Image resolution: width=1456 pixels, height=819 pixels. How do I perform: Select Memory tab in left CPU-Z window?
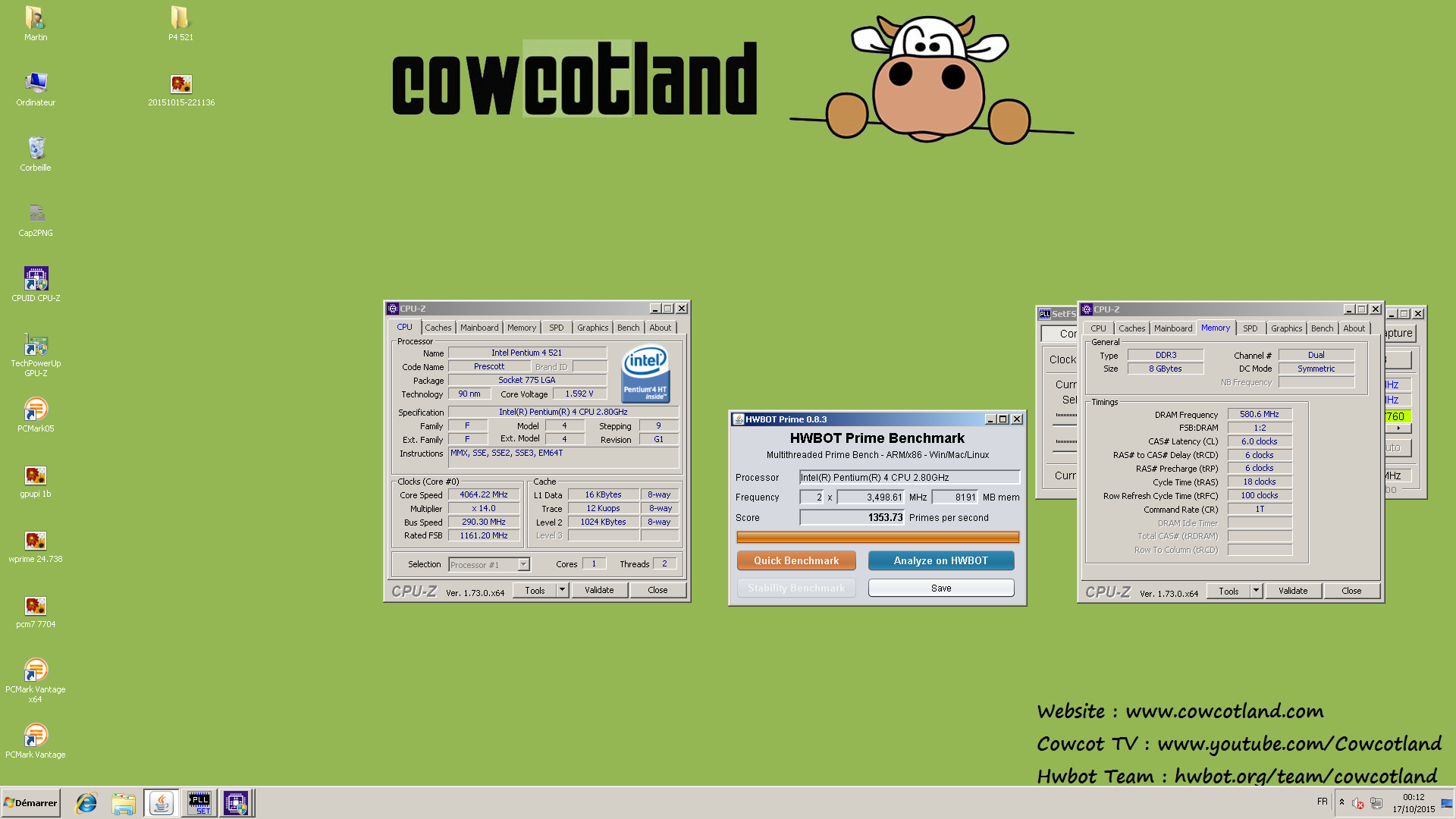(522, 328)
